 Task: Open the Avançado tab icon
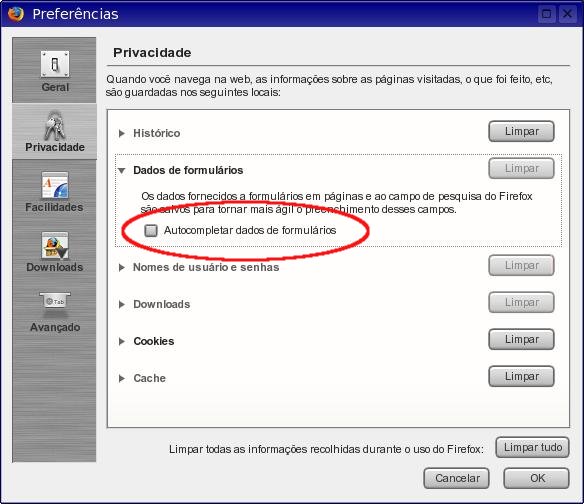55,301
